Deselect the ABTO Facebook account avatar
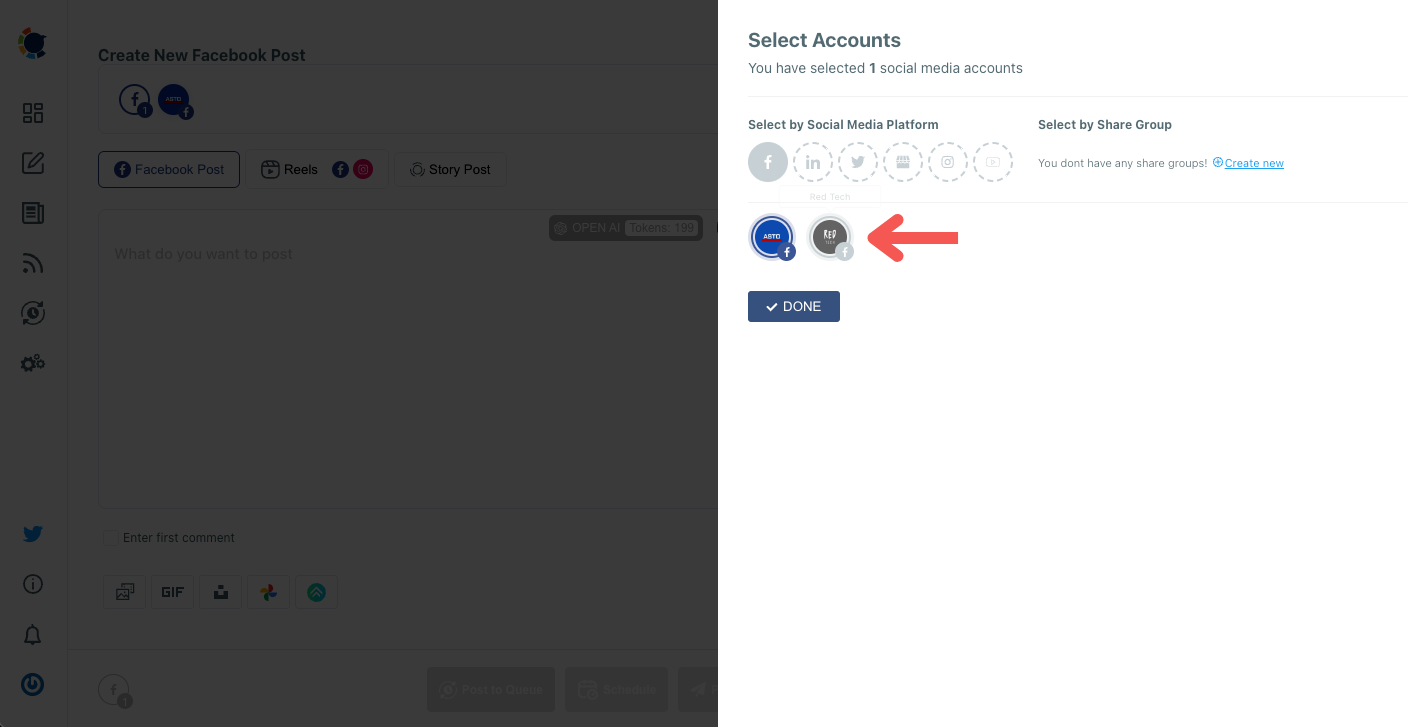Viewport: 1422px width, 727px height. 771,237
